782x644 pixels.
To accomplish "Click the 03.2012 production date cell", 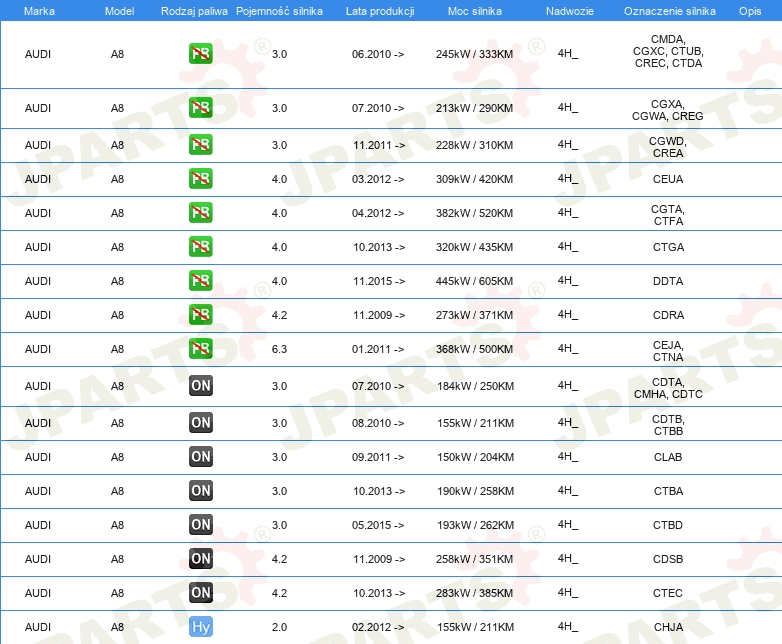I will click(378, 179).
